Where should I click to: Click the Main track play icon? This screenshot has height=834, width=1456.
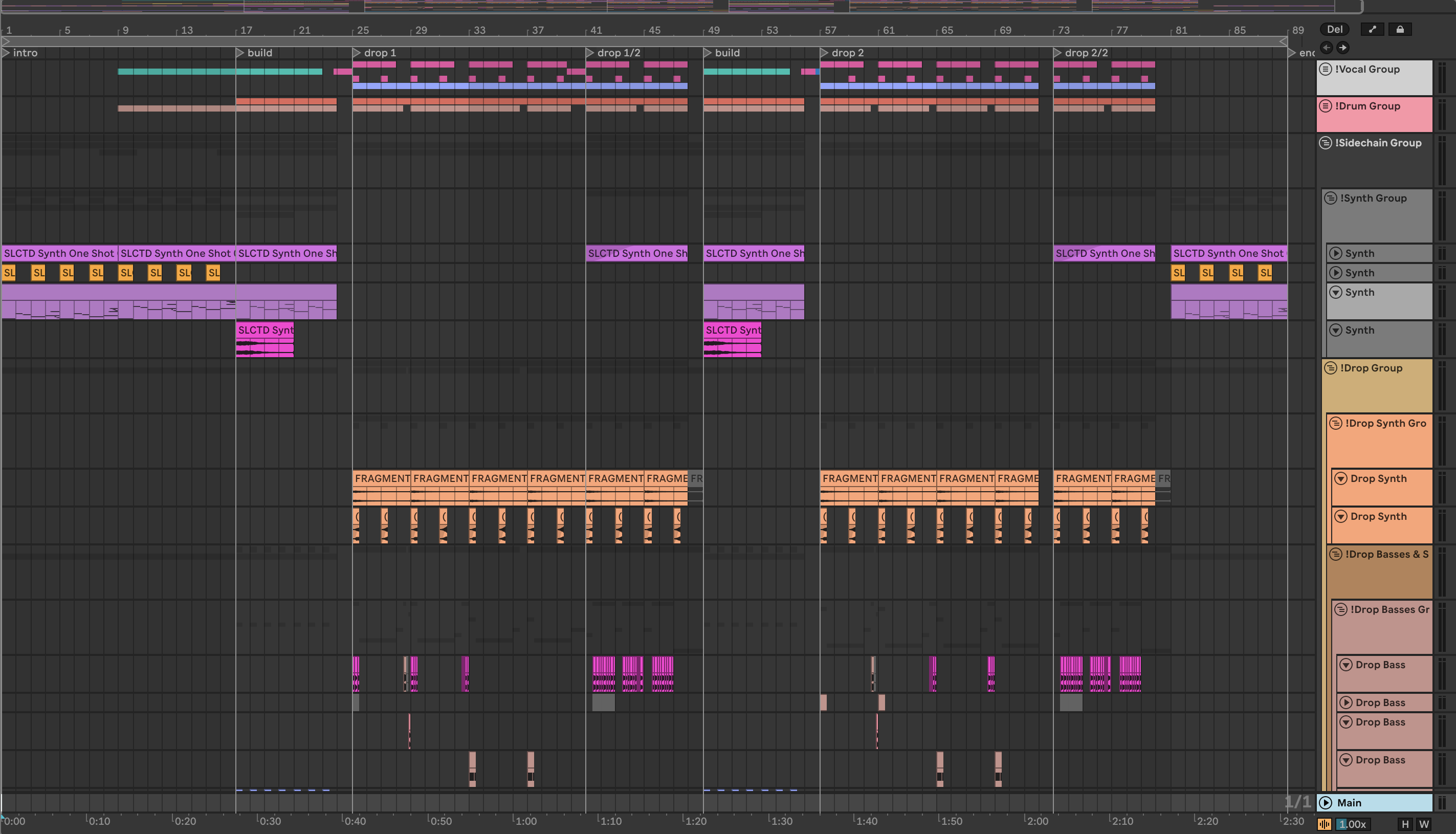1326,802
